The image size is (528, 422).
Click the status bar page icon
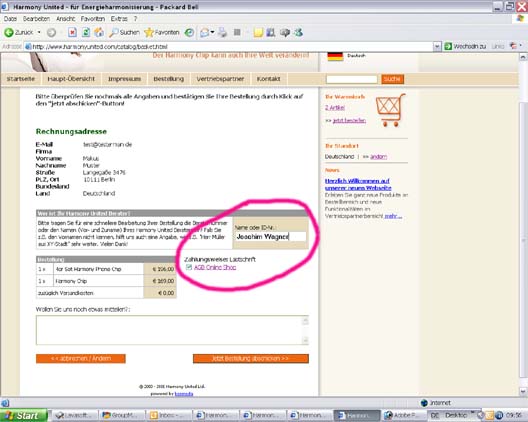[x=5, y=403]
